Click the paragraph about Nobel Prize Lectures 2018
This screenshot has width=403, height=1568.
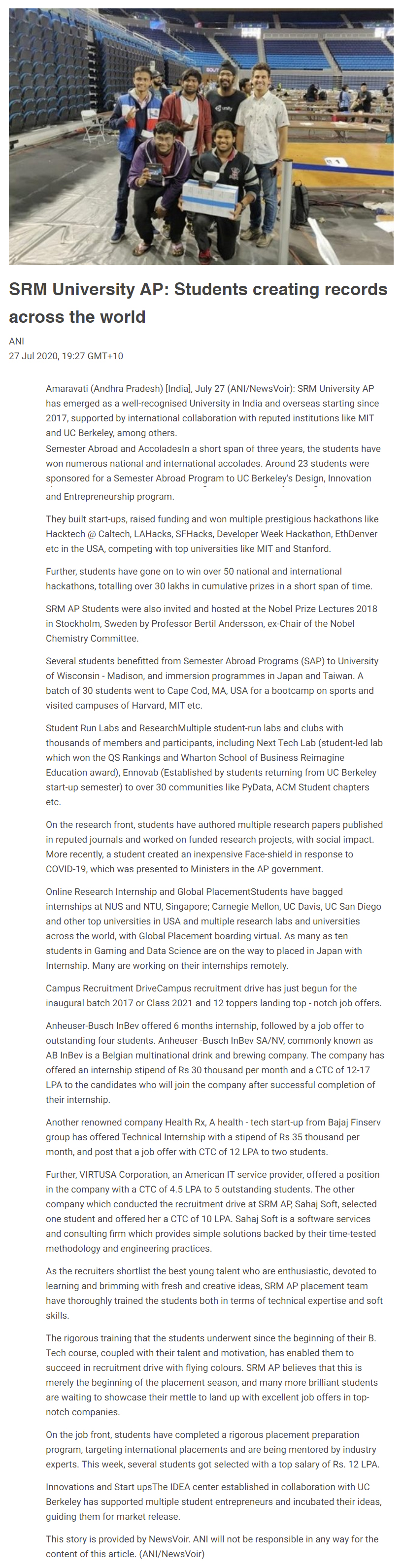point(212,623)
